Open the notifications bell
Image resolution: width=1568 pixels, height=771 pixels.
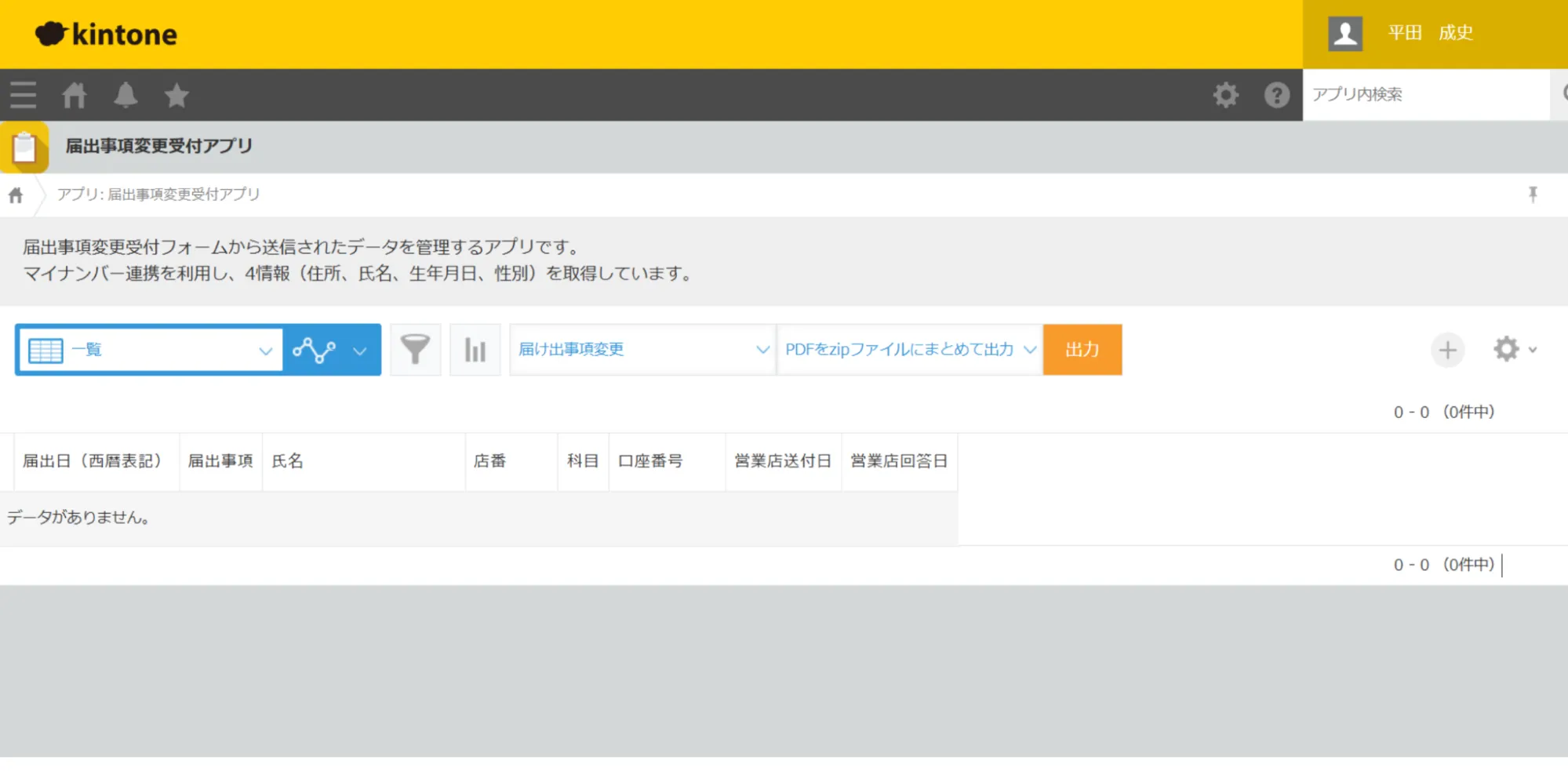click(x=126, y=95)
